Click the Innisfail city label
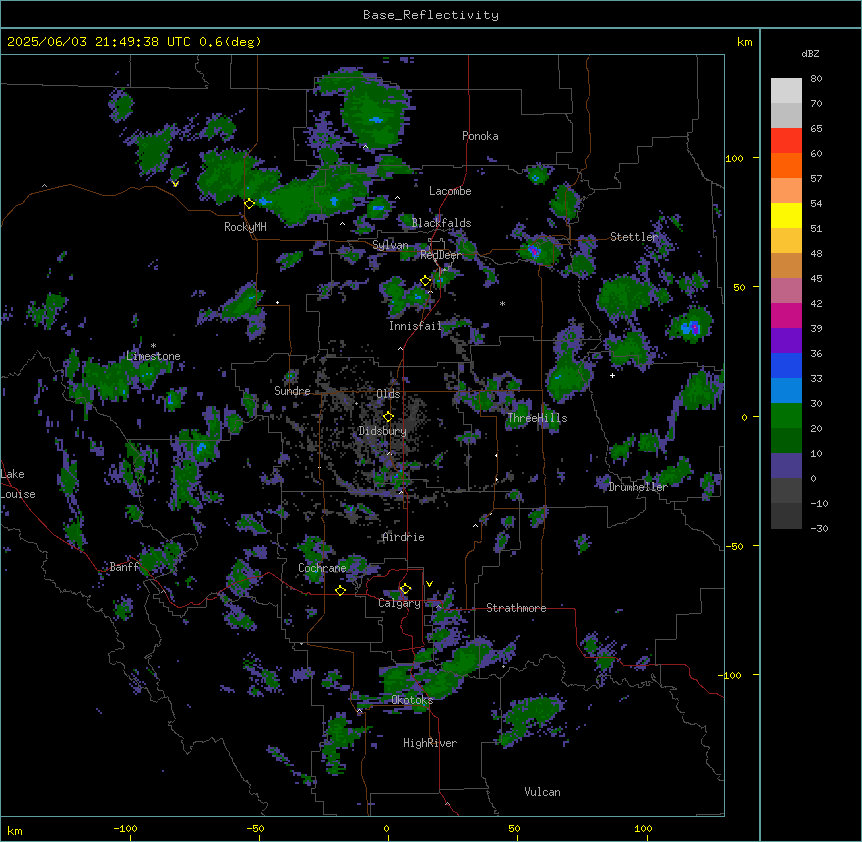 pyautogui.click(x=415, y=326)
